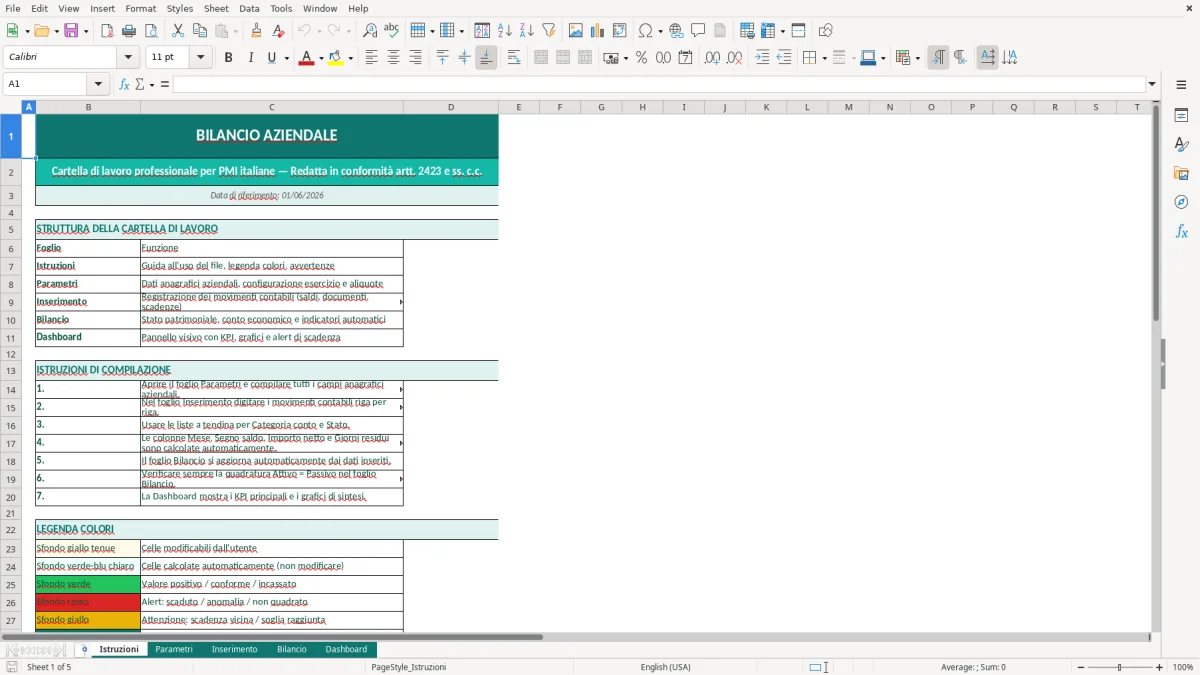Screen dimensions: 1200x675
Task: Open the Format menu
Action: click(x=140, y=8)
